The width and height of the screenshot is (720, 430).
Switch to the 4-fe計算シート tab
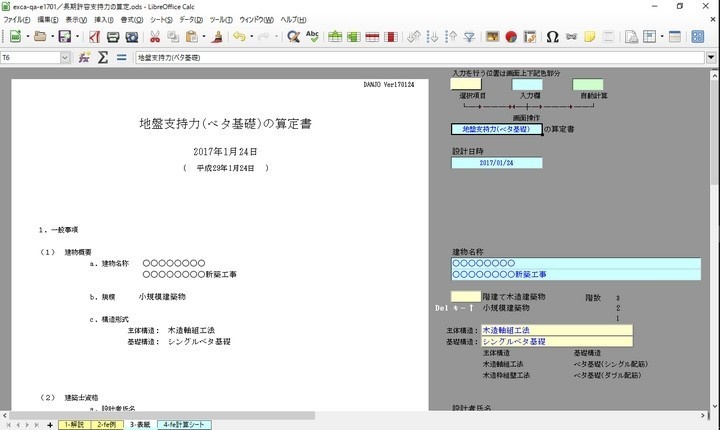184,425
